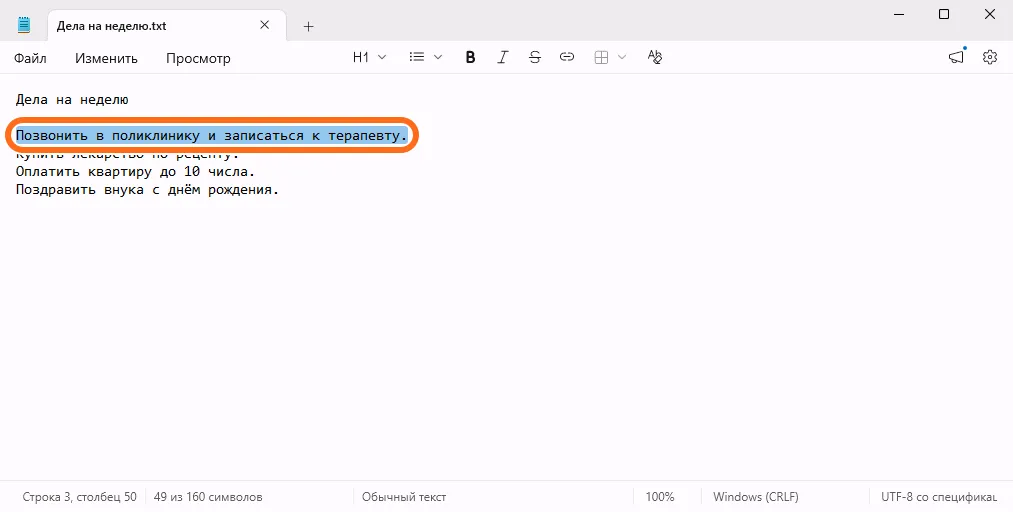Click the 49 из 160 символов status text
This screenshot has height=512, width=1013.
click(x=208, y=497)
